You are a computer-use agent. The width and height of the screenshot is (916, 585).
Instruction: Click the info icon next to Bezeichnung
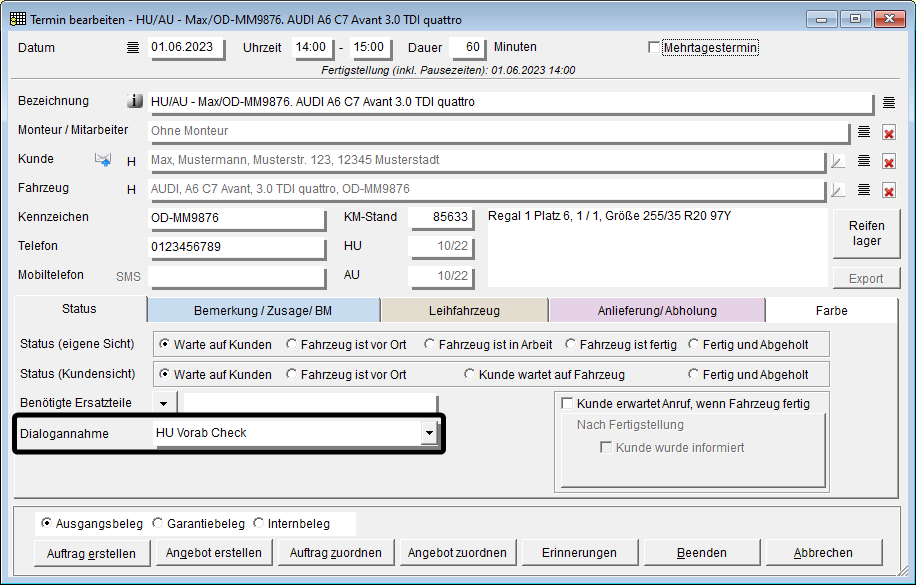click(135, 101)
